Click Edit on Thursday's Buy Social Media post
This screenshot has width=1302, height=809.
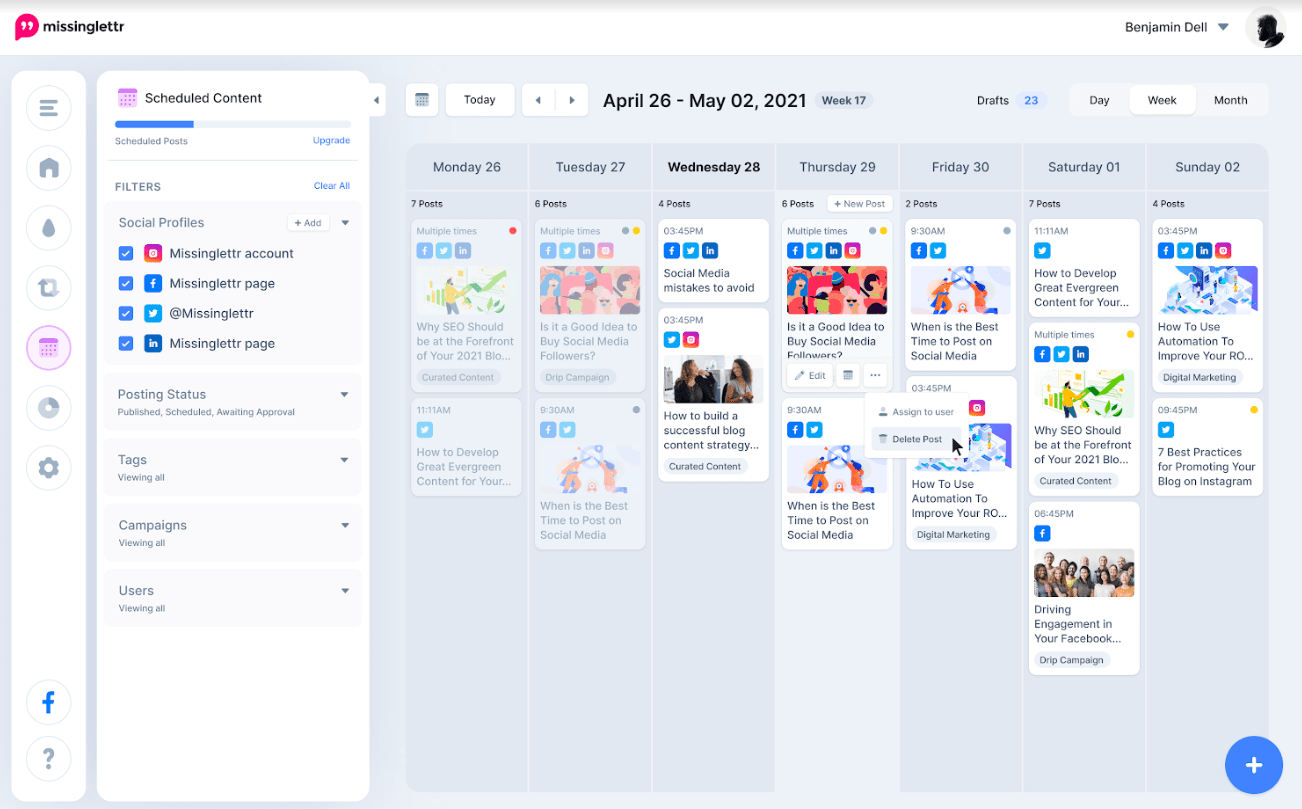pos(810,375)
